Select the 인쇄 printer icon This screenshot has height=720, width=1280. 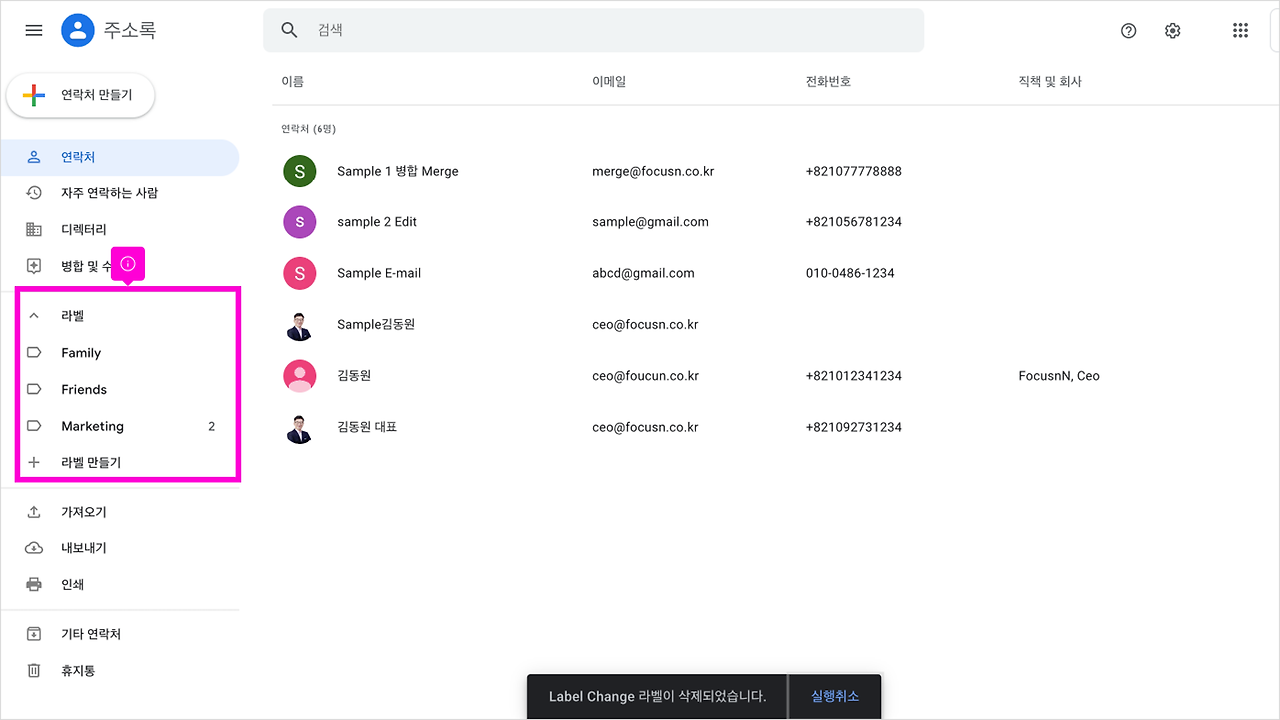[33, 584]
